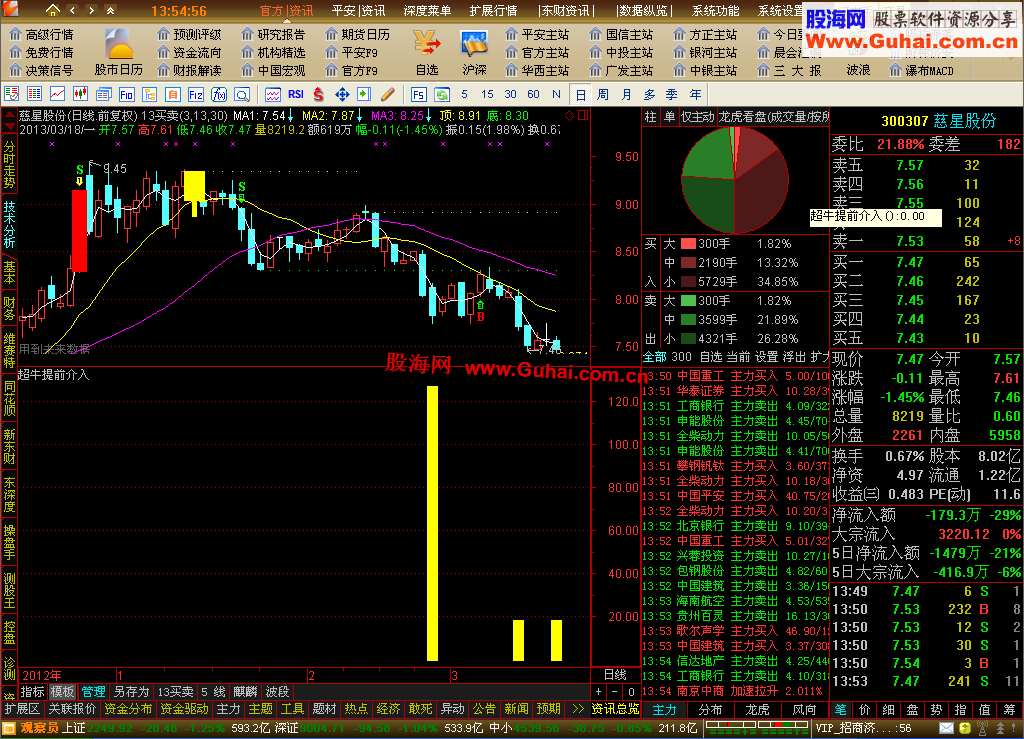Click the 高级行情 button

[x=42, y=35]
